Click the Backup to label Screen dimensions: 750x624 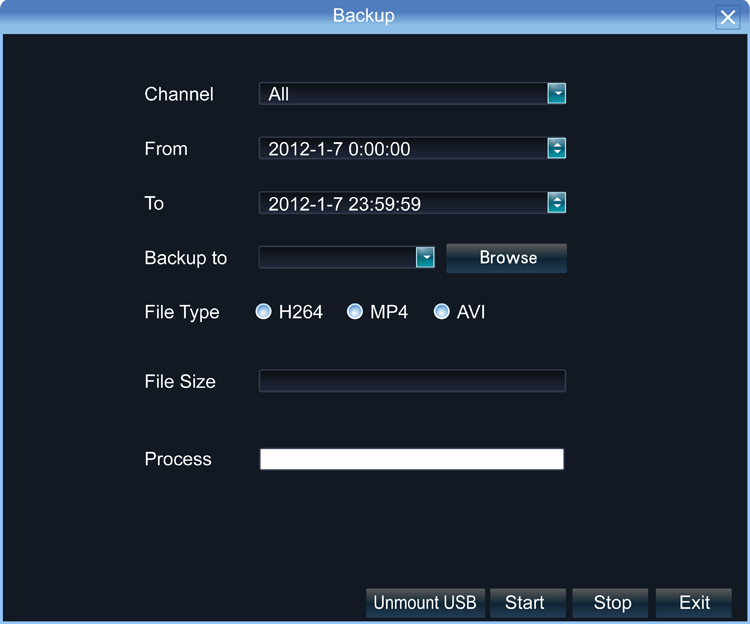186,258
